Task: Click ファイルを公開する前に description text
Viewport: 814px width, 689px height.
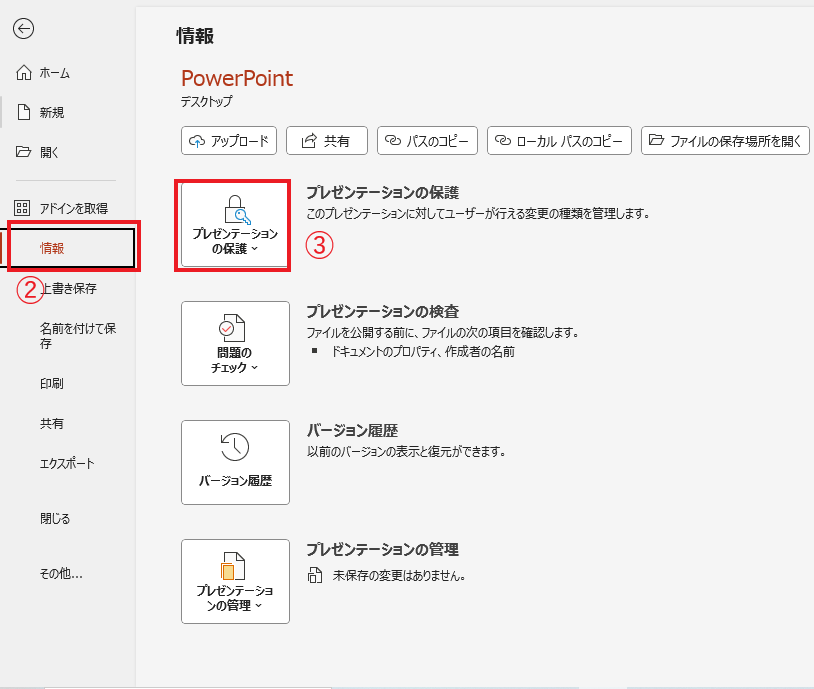Action: pyautogui.click(x=443, y=332)
